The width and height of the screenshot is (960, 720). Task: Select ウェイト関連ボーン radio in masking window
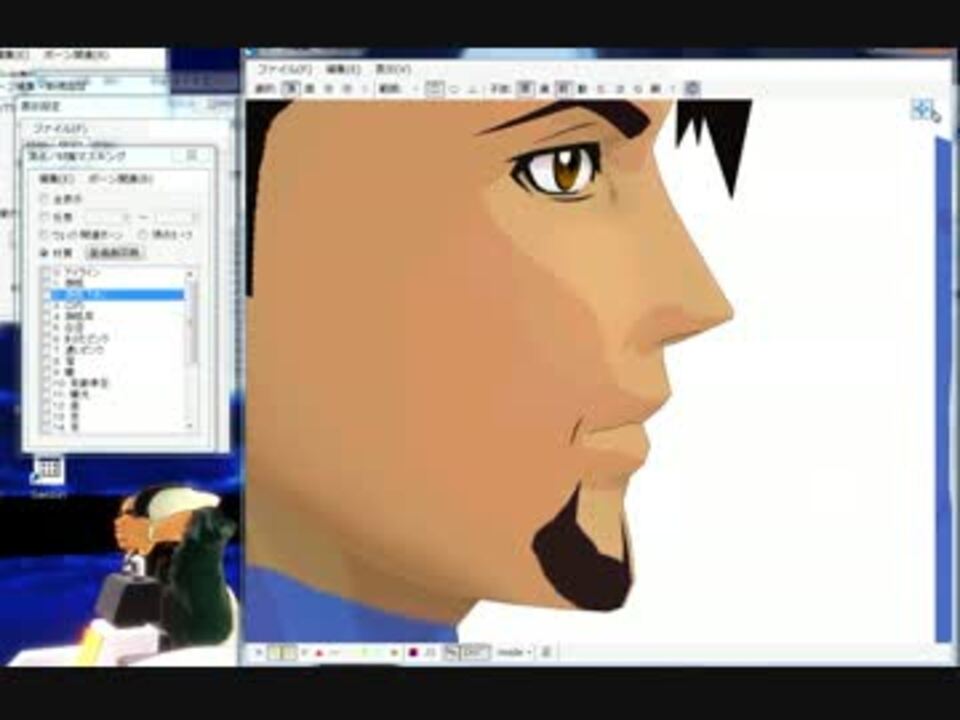tap(44, 235)
